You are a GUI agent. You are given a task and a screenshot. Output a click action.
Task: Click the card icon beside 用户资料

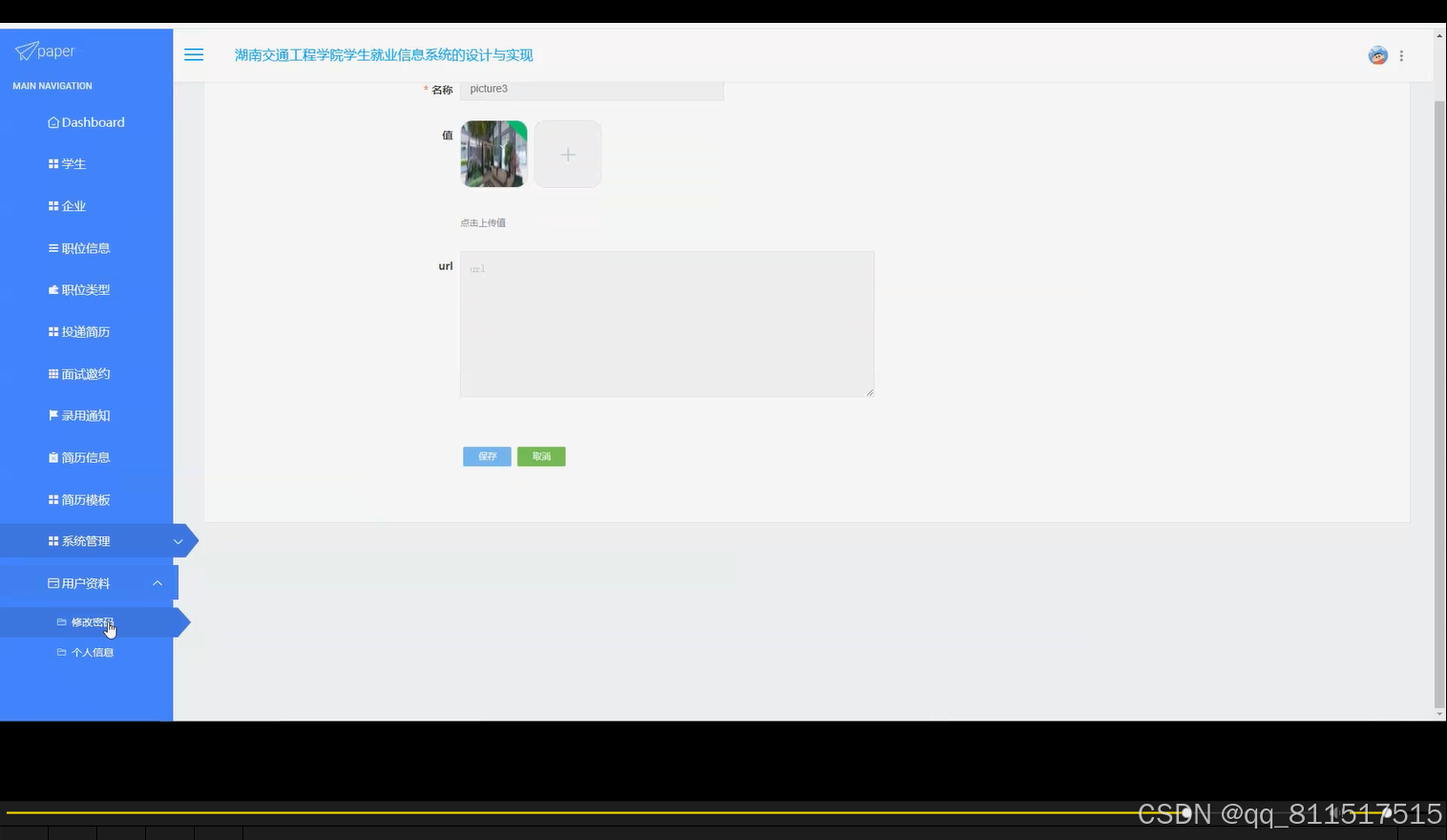[x=53, y=583]
